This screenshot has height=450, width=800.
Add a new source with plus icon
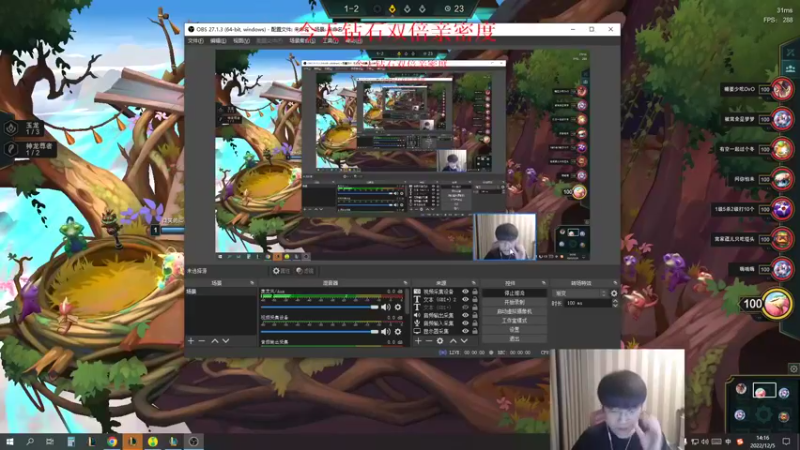point(418,341)
